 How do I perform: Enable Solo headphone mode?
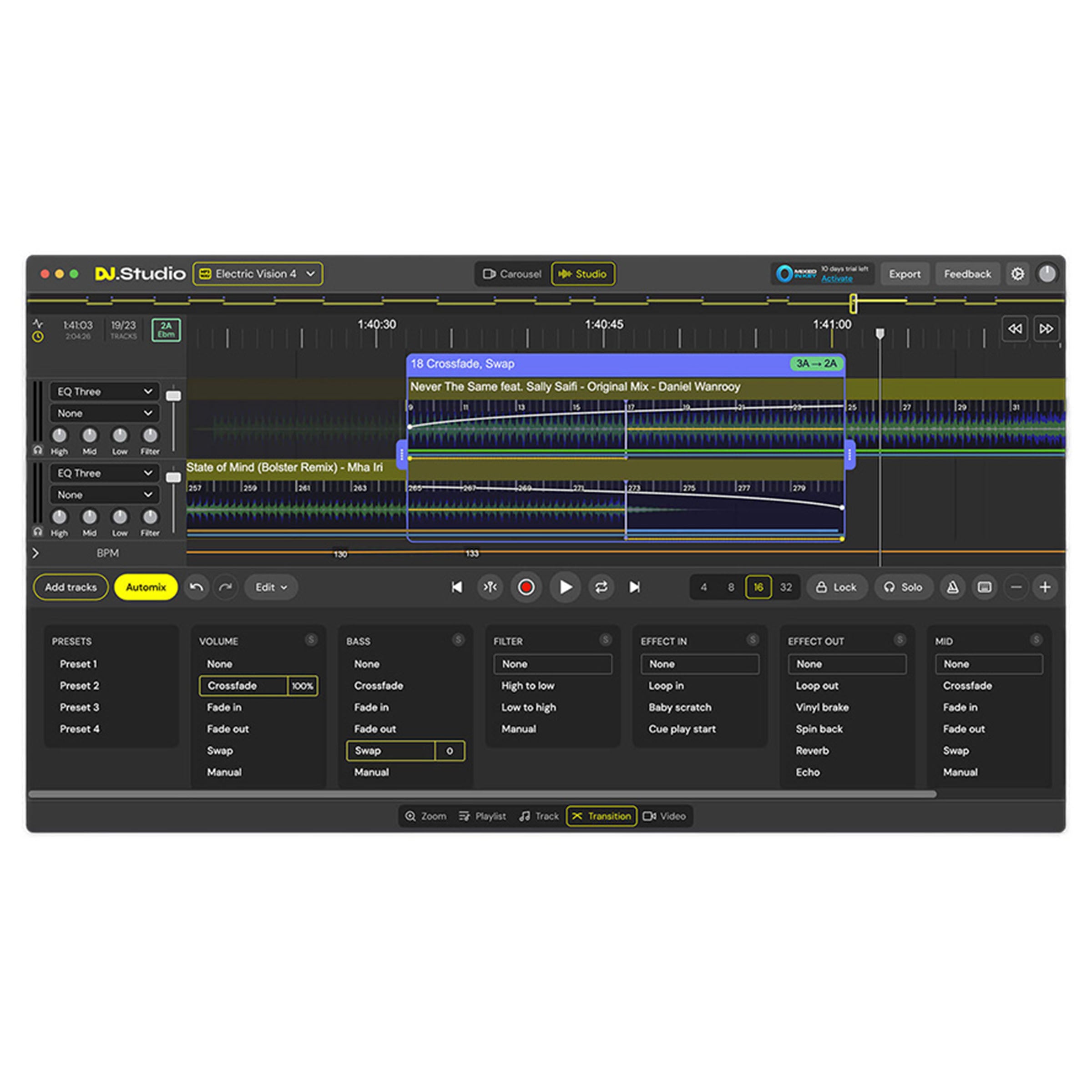point(903,587)
